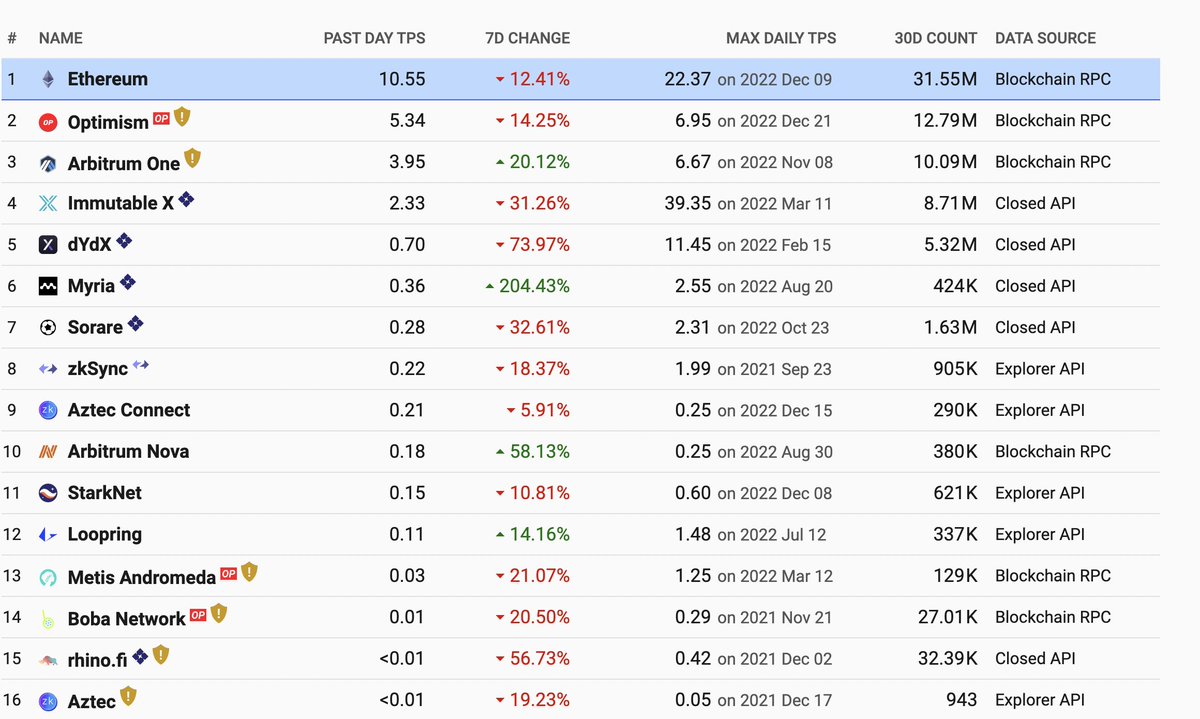Click Ethereum's 10.55 past day TPS value
This screenshot has height=719, width=1200.
(402, 79)
